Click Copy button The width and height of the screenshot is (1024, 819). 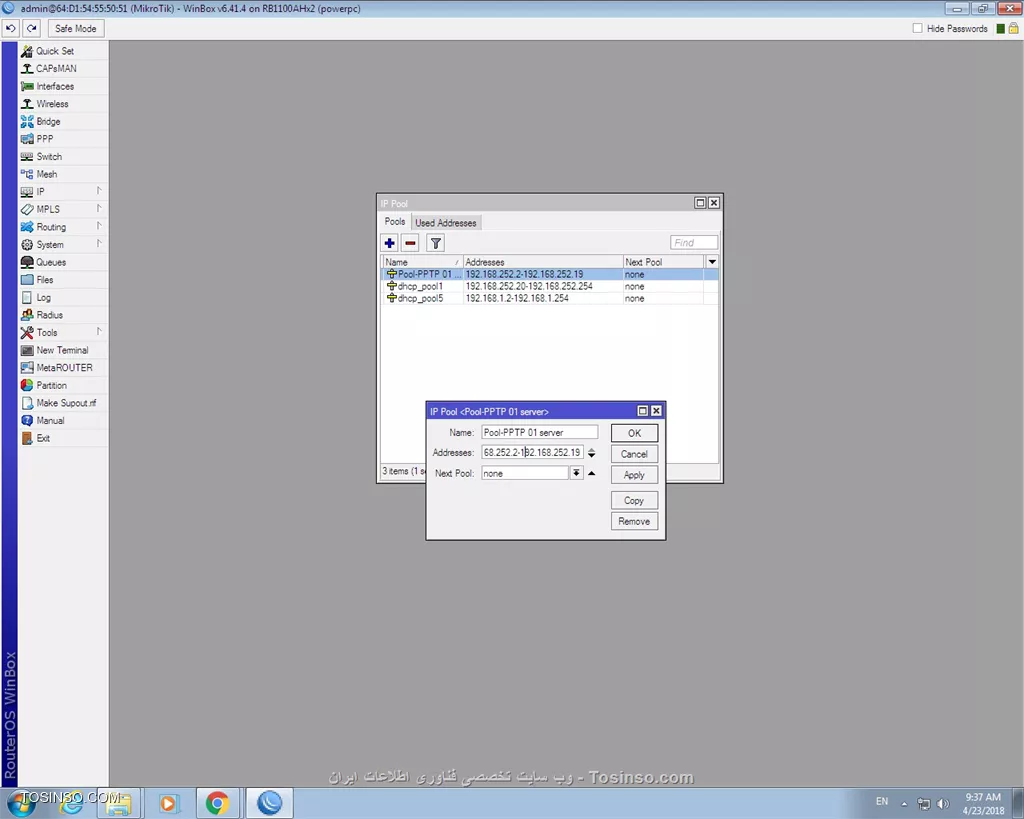click(x=634, y=500)
